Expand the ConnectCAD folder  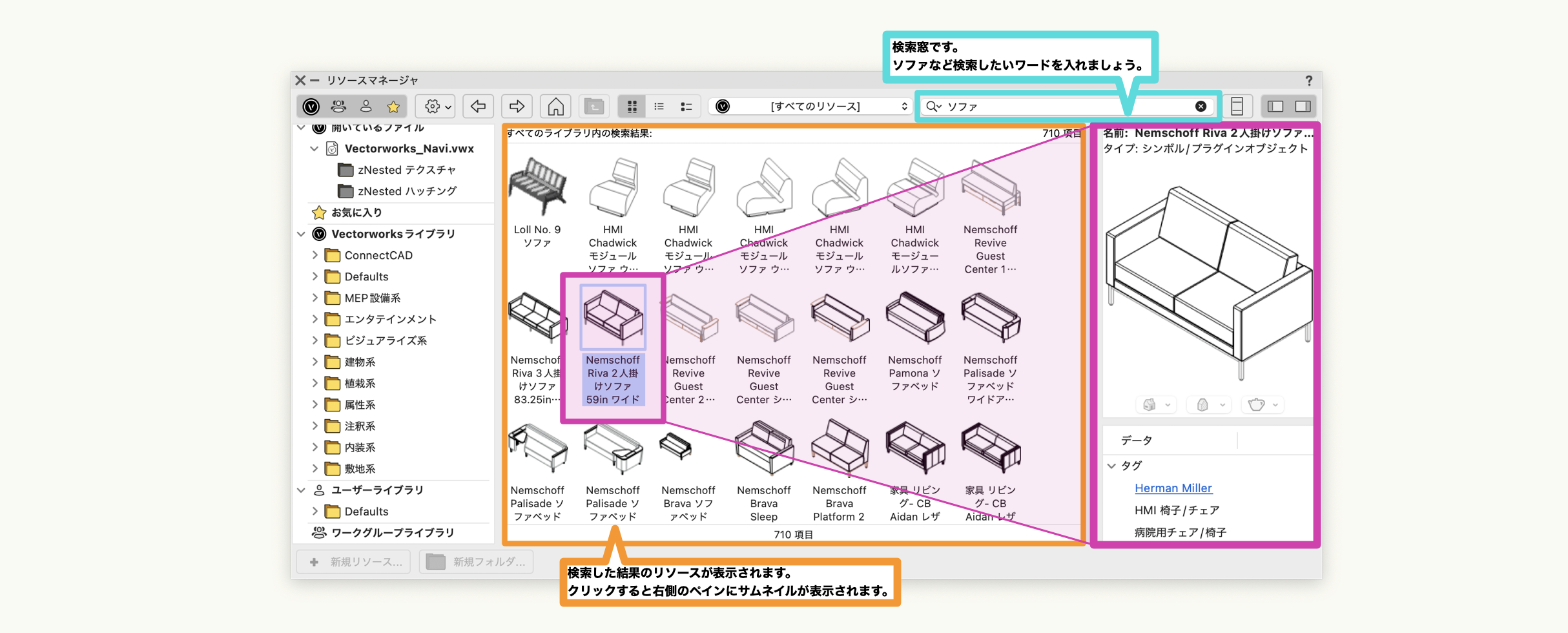tap(315, 255)
